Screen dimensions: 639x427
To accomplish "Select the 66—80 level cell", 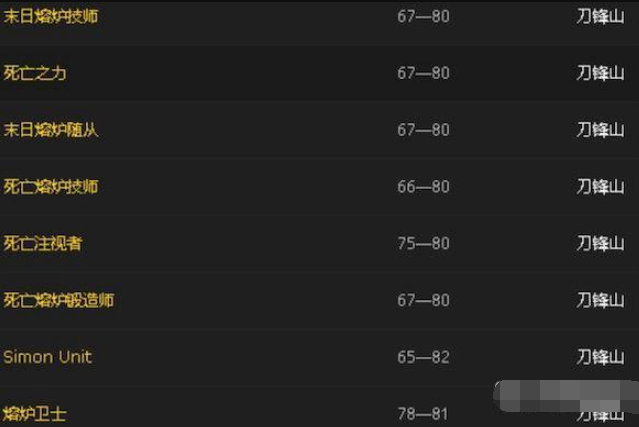I will 423,187.
